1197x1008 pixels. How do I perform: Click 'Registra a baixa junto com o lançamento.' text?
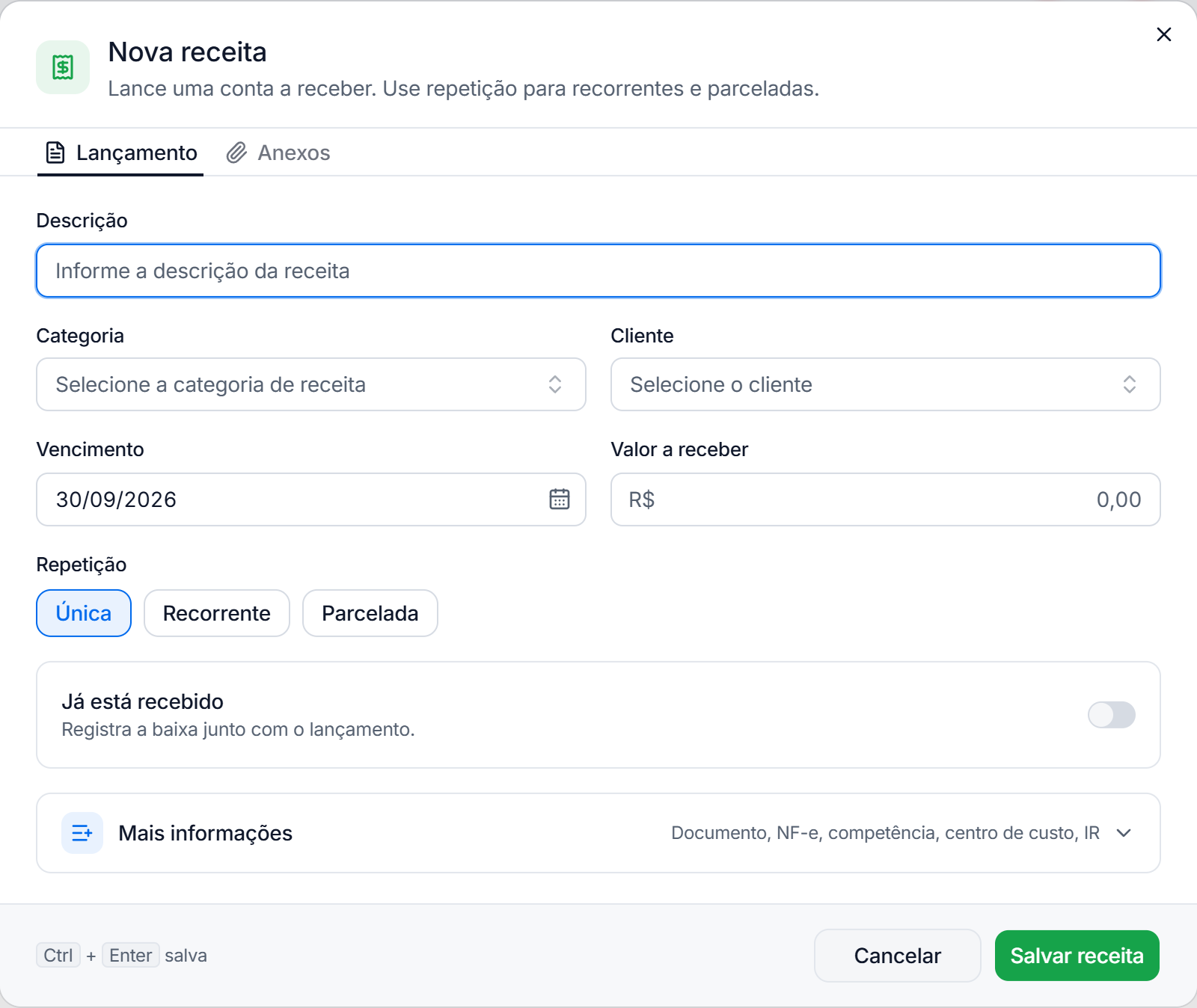[x=238, y=730]
